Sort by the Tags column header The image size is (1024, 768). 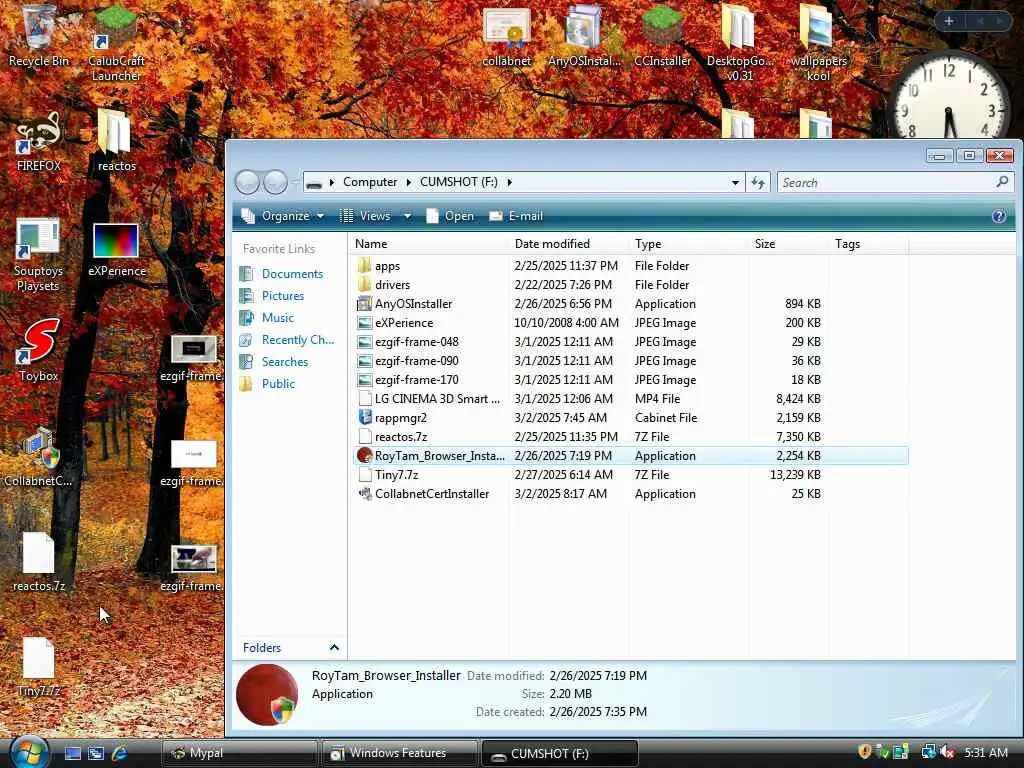(x=869, y=244)
